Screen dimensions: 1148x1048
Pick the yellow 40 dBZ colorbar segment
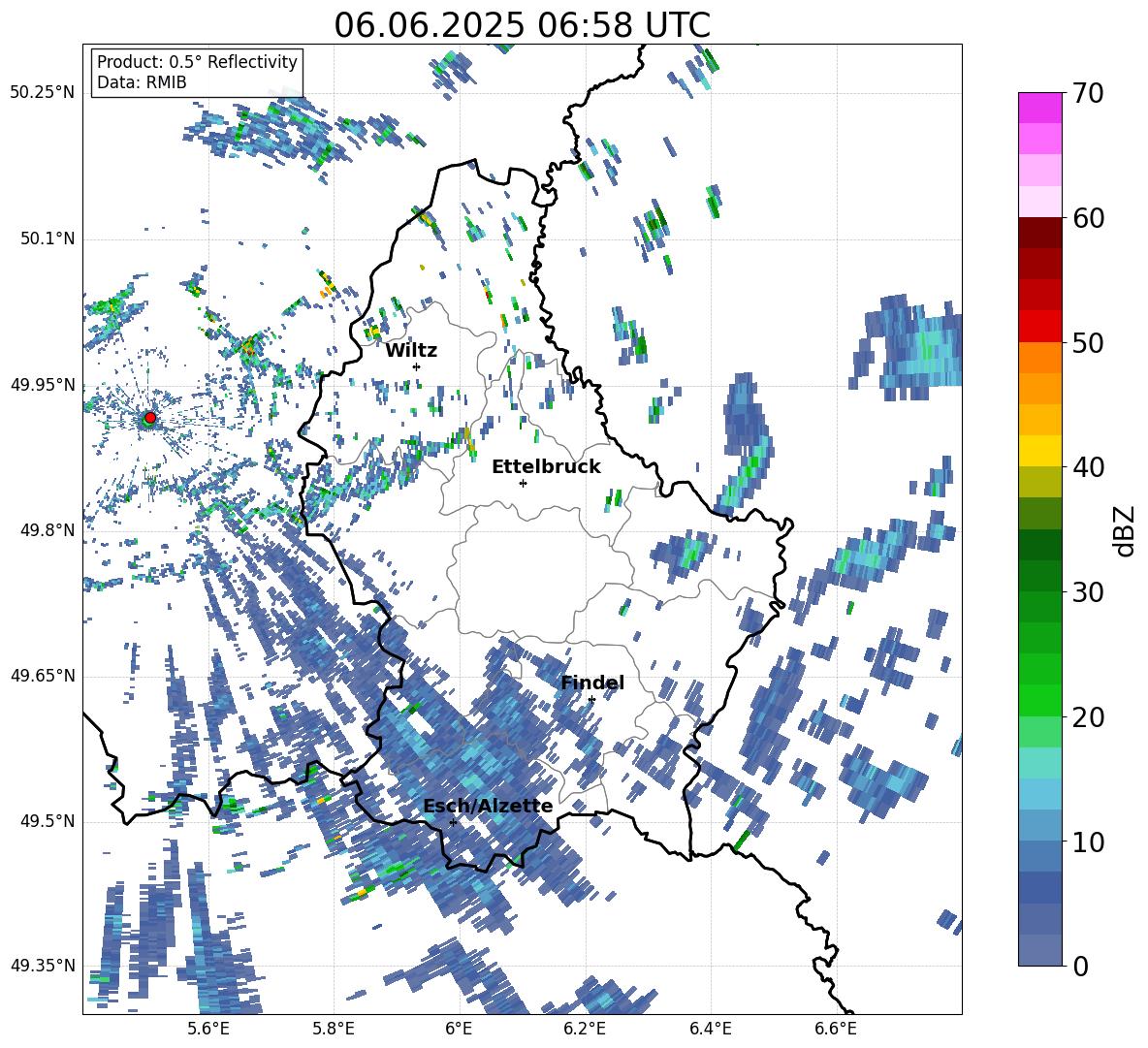click(x=1039, y=451)
